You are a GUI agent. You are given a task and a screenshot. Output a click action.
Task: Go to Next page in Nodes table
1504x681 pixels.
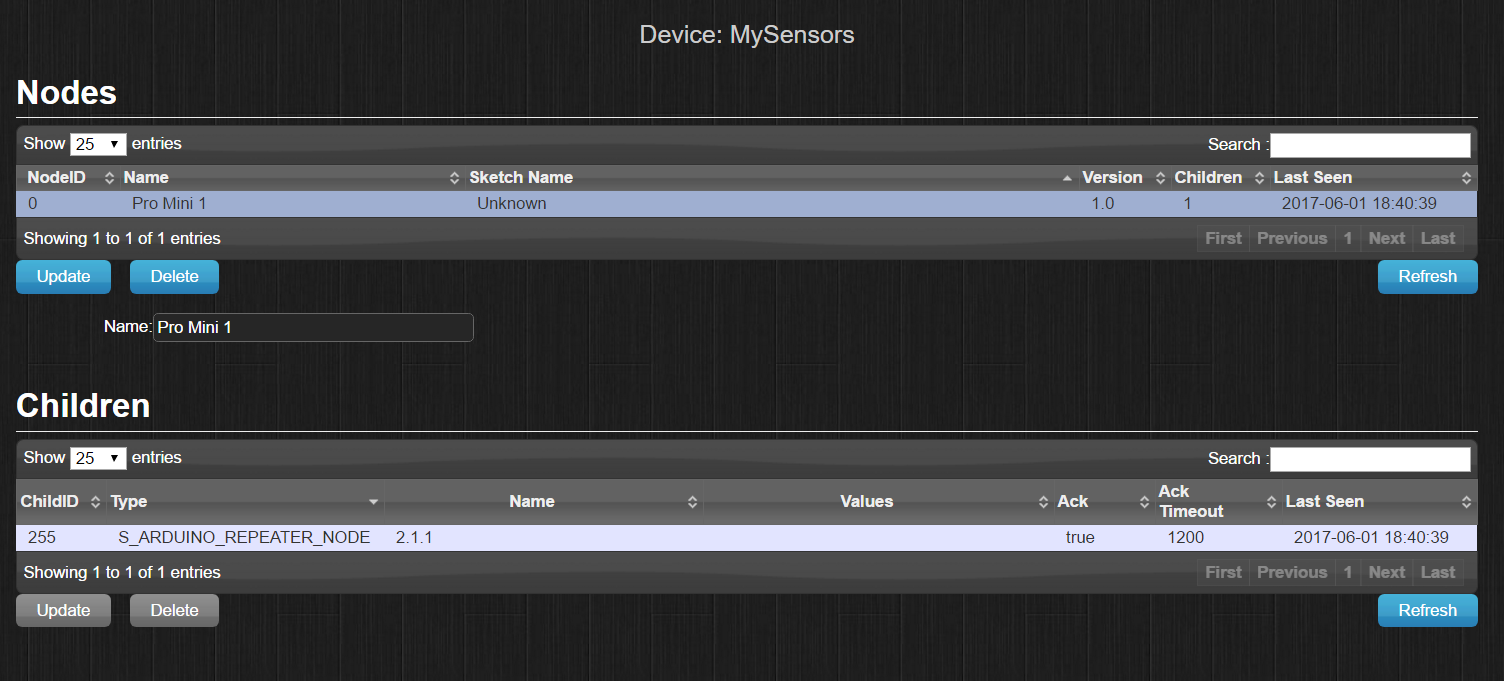click(1386, 239)
